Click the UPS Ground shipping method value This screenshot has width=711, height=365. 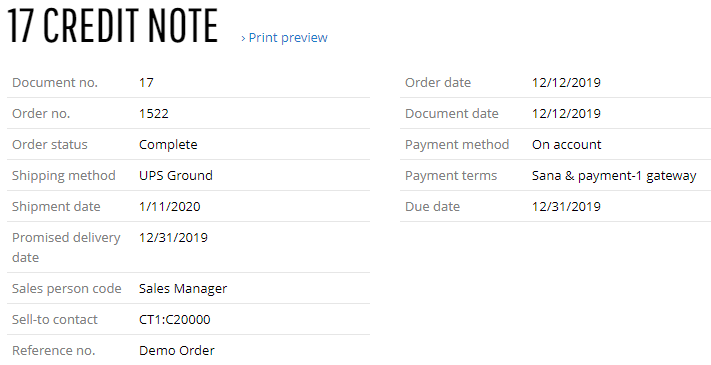click(x=176, y=175)
